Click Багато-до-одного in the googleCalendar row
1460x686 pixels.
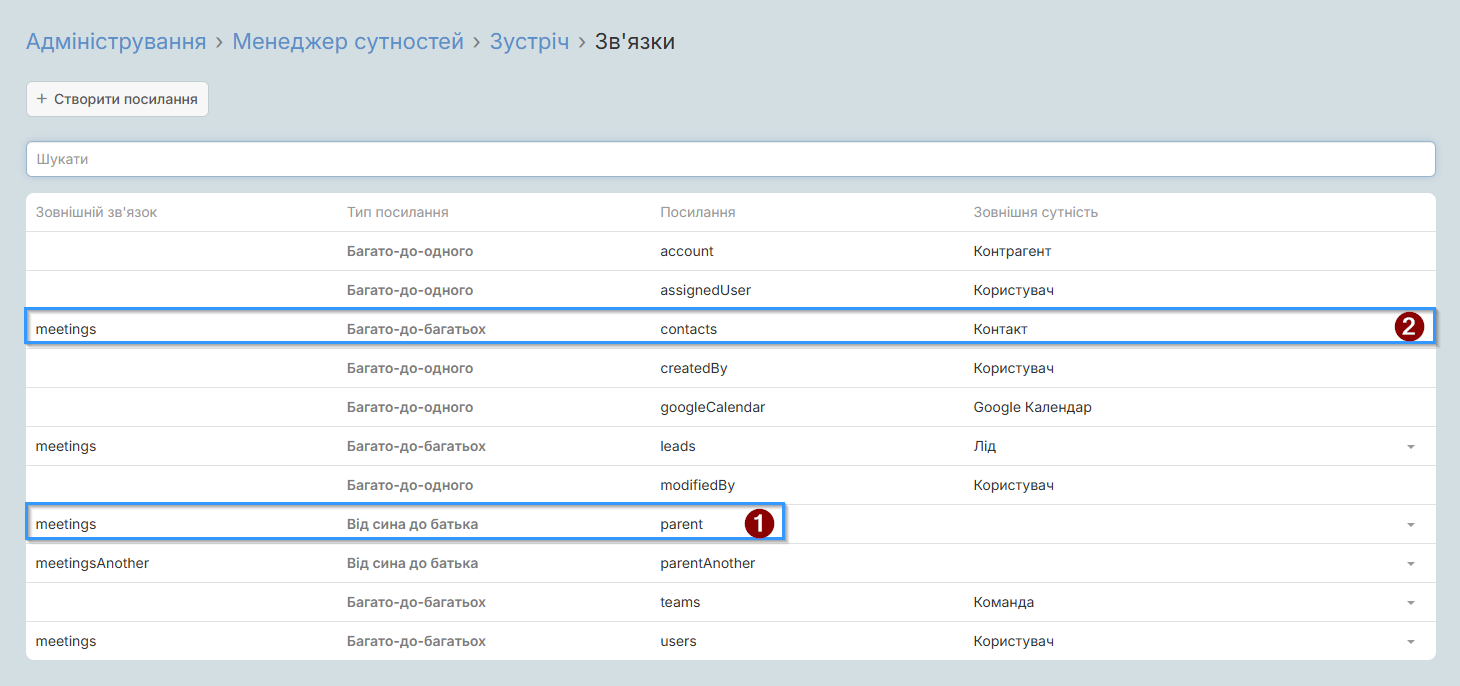[x=410, y=407]
